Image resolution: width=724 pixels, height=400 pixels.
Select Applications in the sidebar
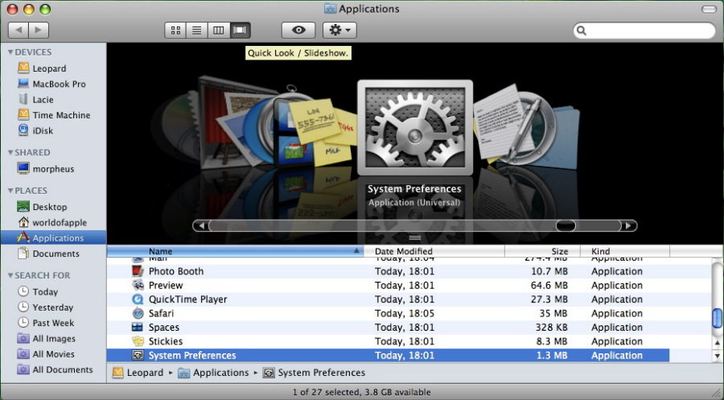coord(53,238)
